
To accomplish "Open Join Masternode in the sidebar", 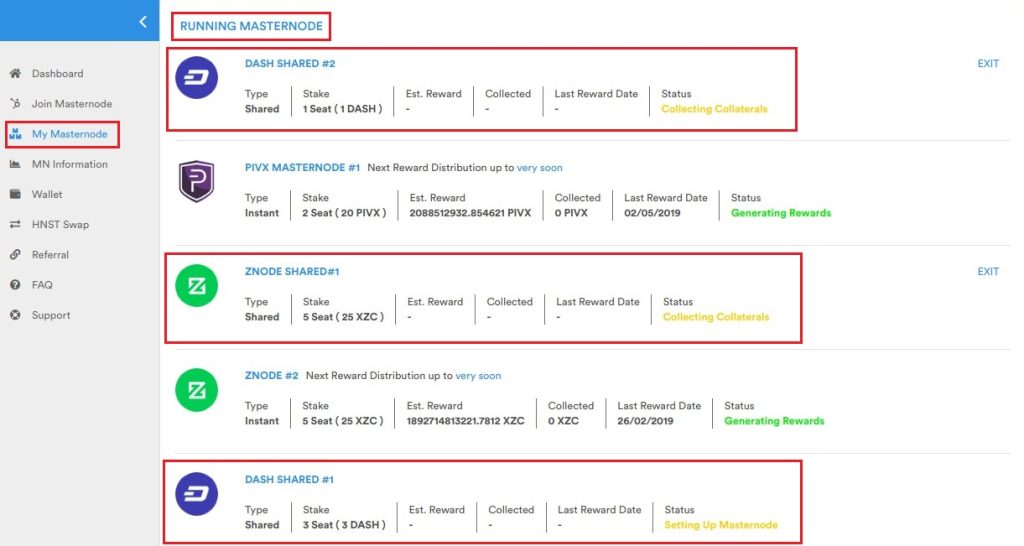I will point(71,104).
